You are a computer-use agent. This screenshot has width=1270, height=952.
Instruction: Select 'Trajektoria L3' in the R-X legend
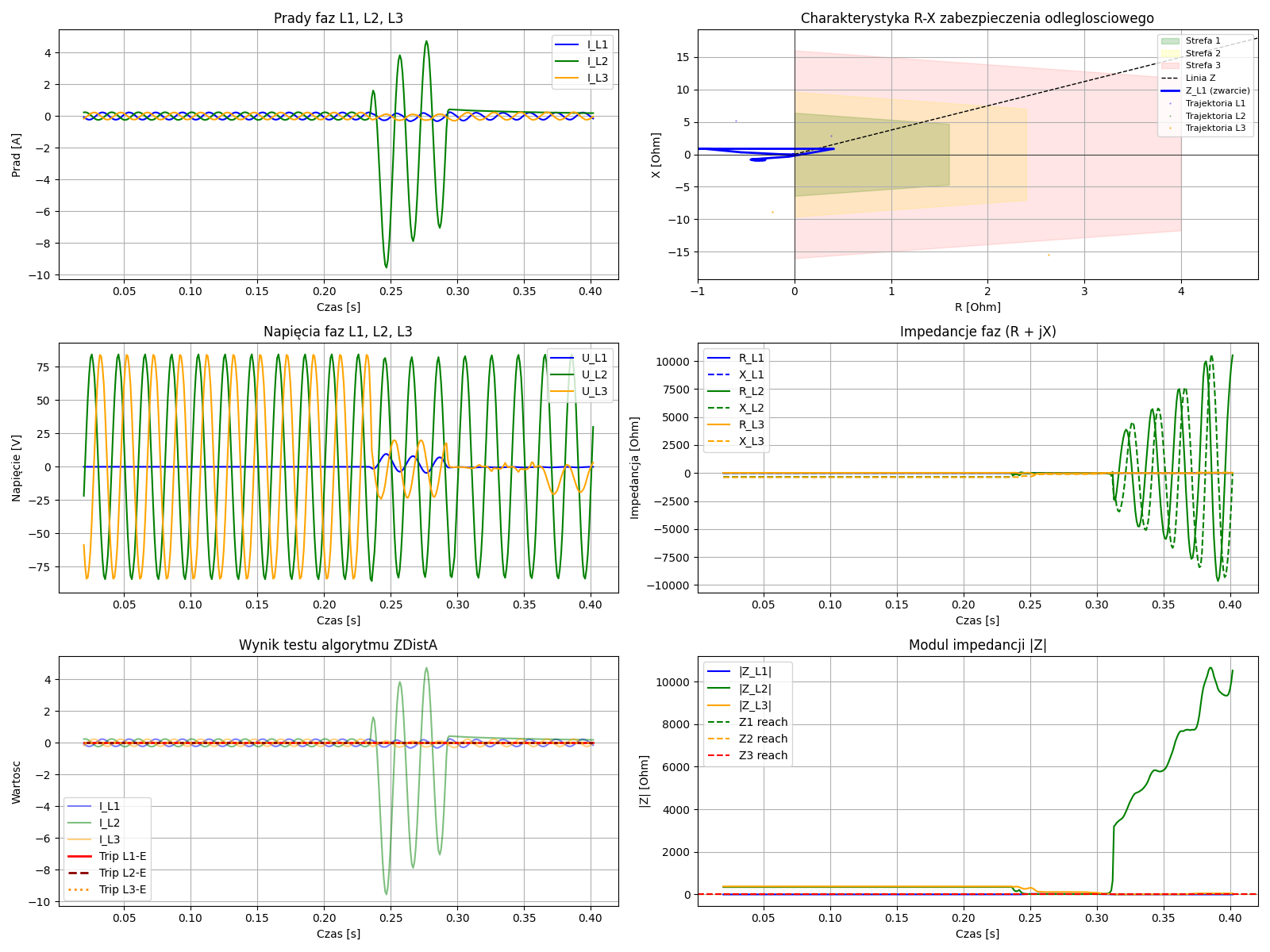pyautogui.click(x=1215, y=128)
